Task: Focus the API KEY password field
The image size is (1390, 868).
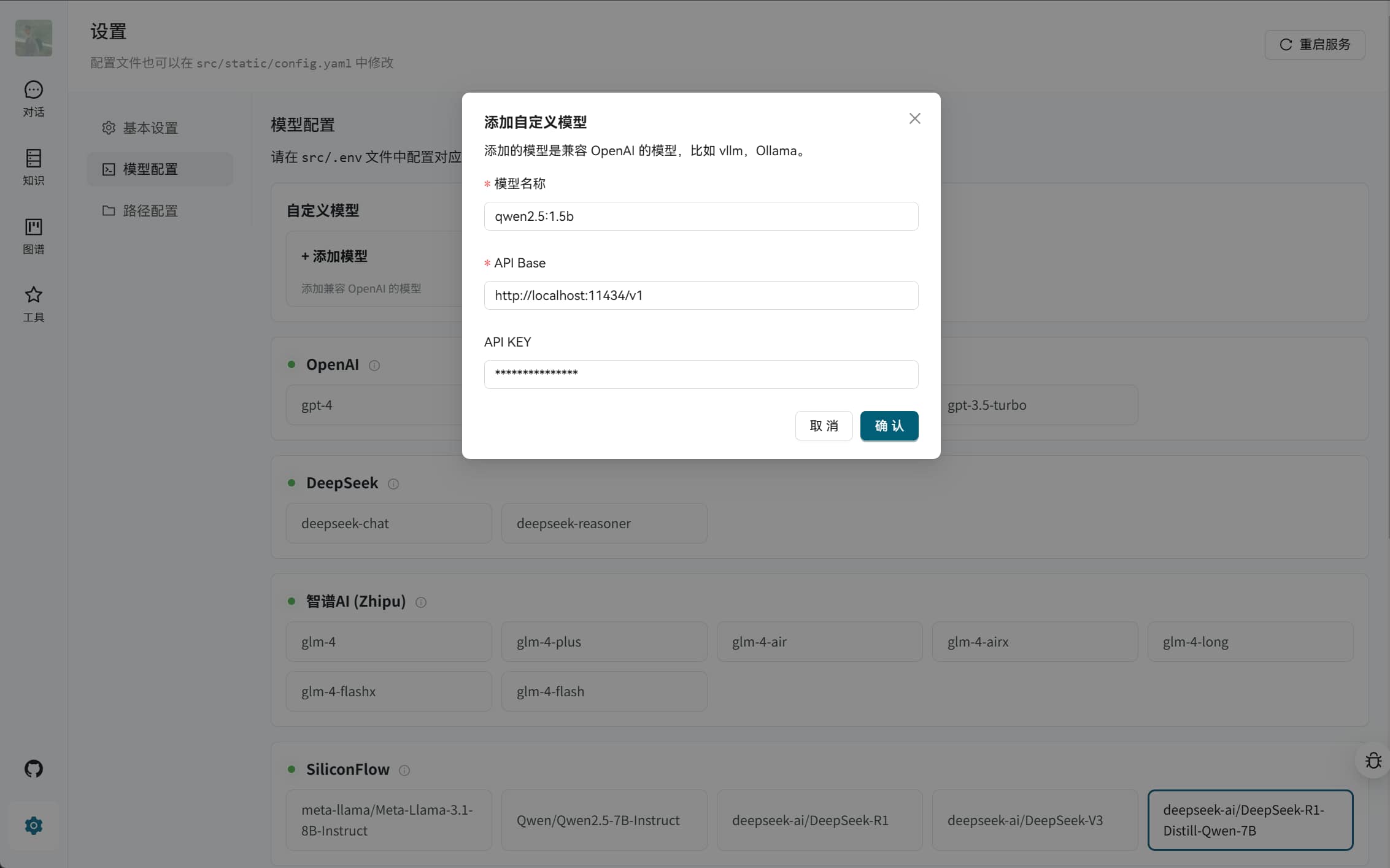Action: coord(701,374)
